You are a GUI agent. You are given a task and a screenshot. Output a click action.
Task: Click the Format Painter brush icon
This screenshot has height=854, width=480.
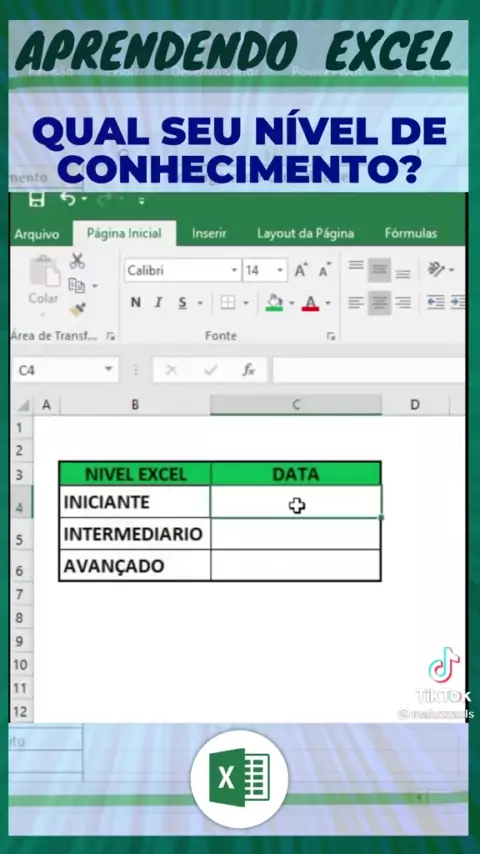[x=77, y=309]
